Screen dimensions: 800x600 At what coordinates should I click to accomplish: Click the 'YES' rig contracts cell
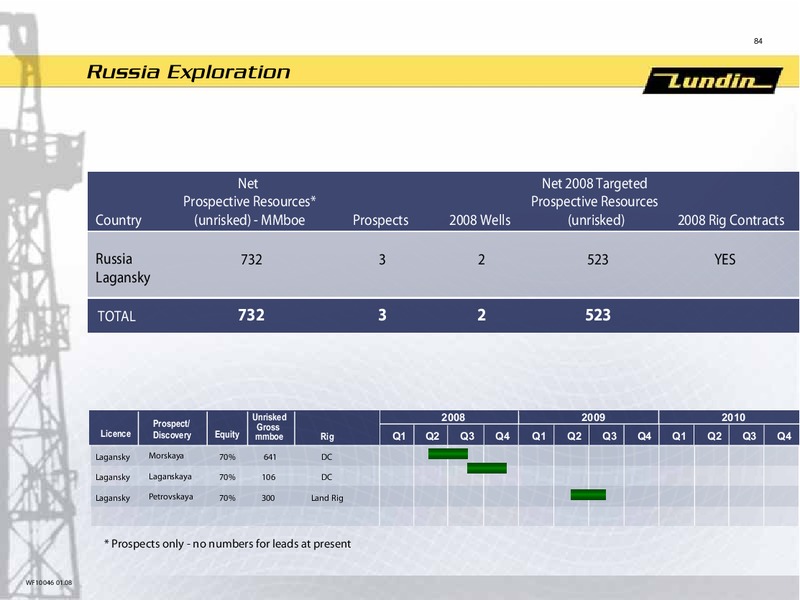[x=724, y=259]
